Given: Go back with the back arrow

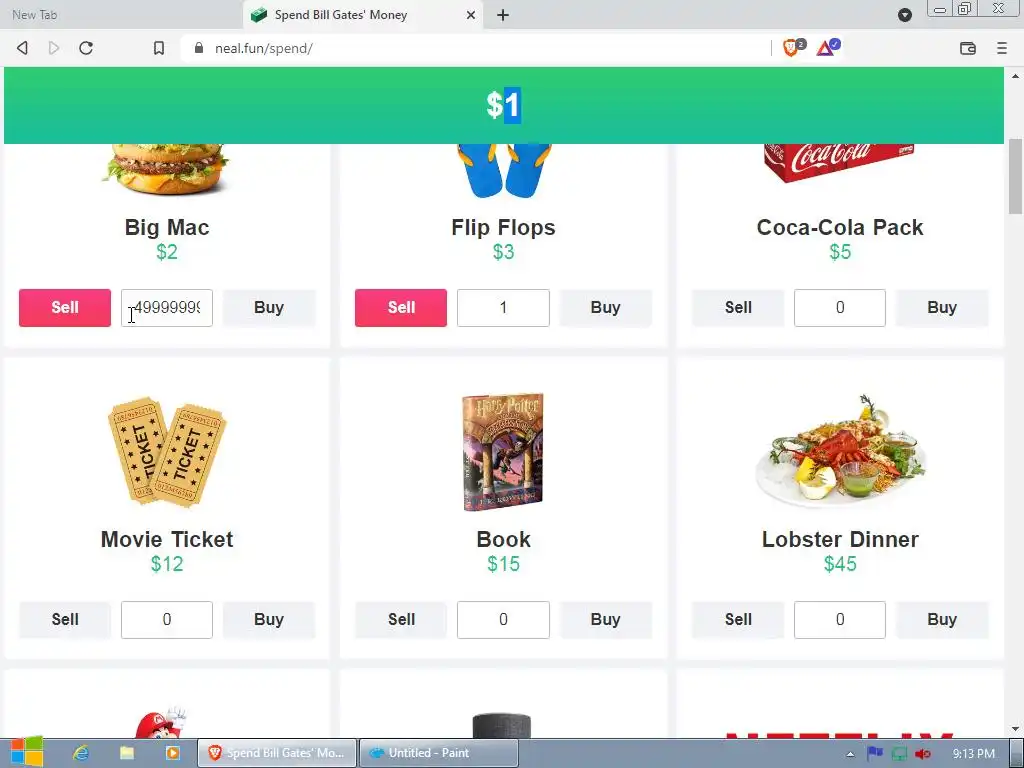Looking at the screenshot, I should pos(22,48).
